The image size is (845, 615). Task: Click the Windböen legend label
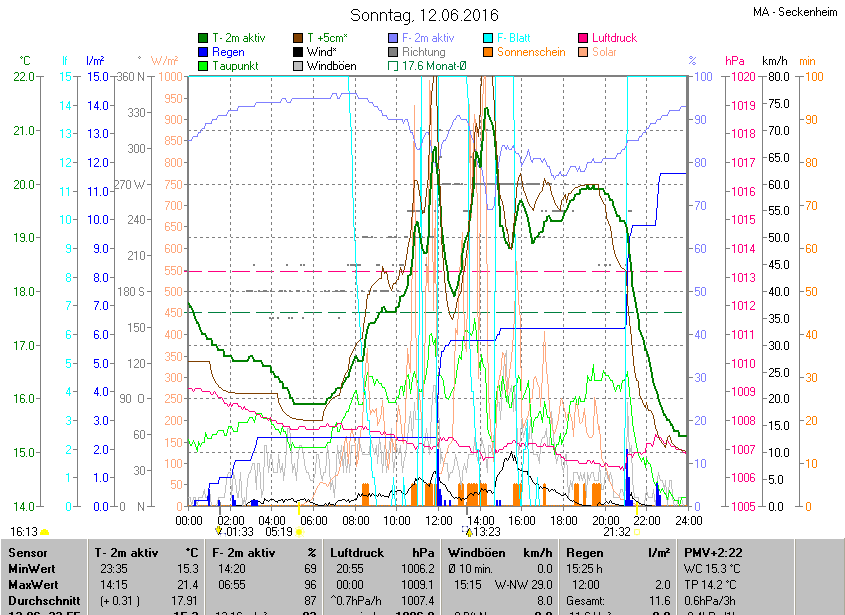[331, 66]
